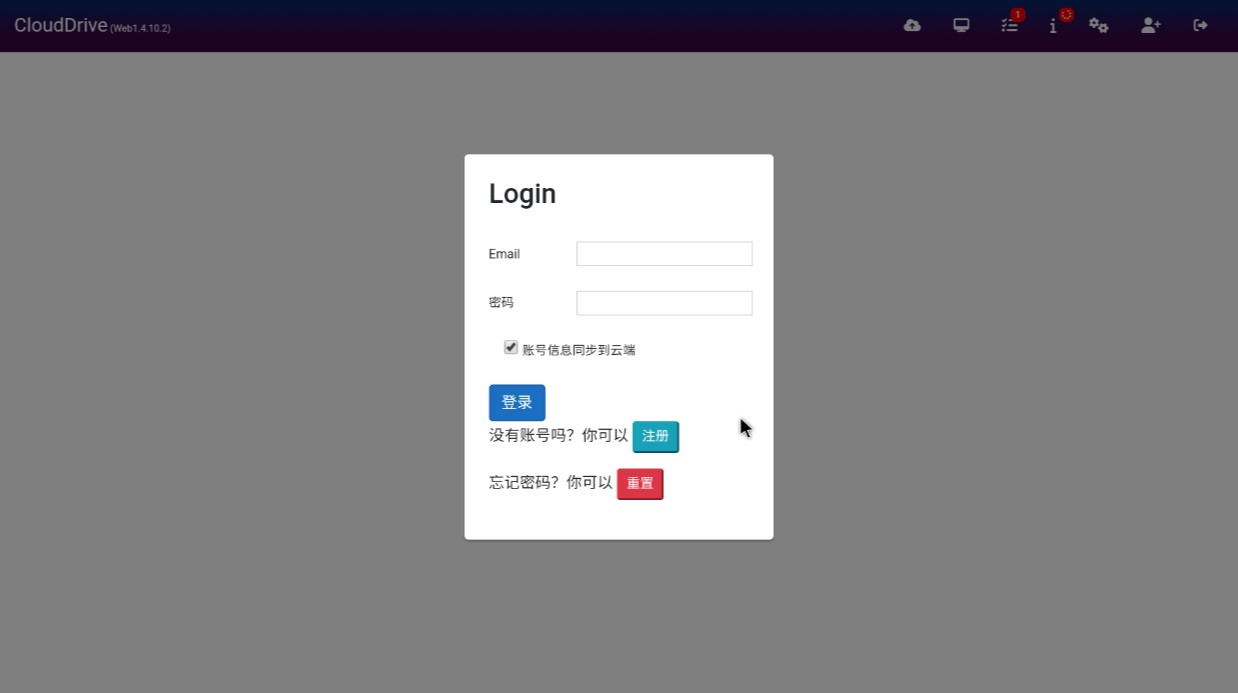
Task: Click the CloudDrive logo text
Action: pyautogui.click(x=60, y=26)
